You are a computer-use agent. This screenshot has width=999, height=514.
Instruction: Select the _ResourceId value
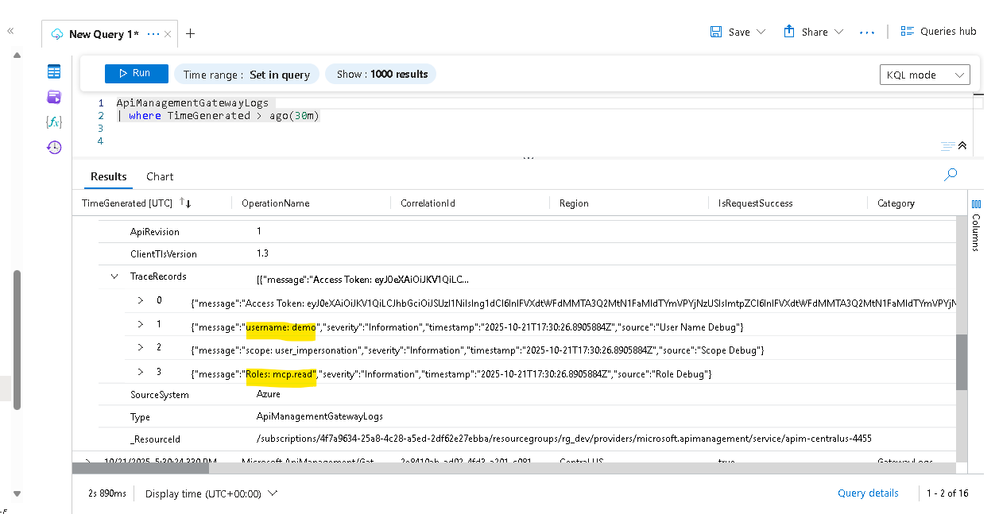(564, 439)
